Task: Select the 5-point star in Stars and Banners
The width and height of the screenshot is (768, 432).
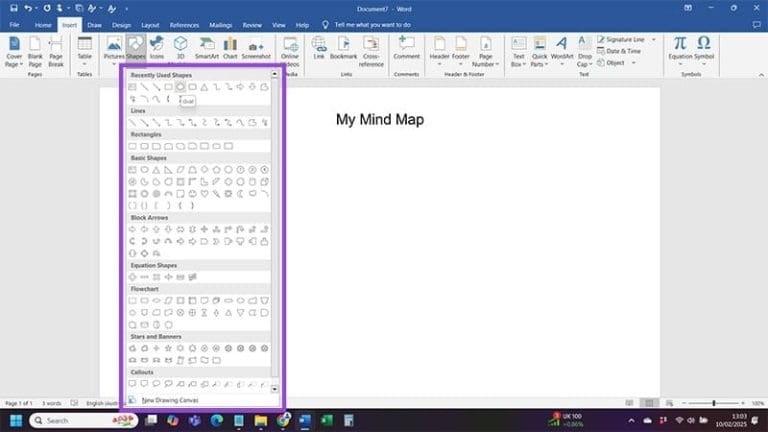Action: coord(168,348)
